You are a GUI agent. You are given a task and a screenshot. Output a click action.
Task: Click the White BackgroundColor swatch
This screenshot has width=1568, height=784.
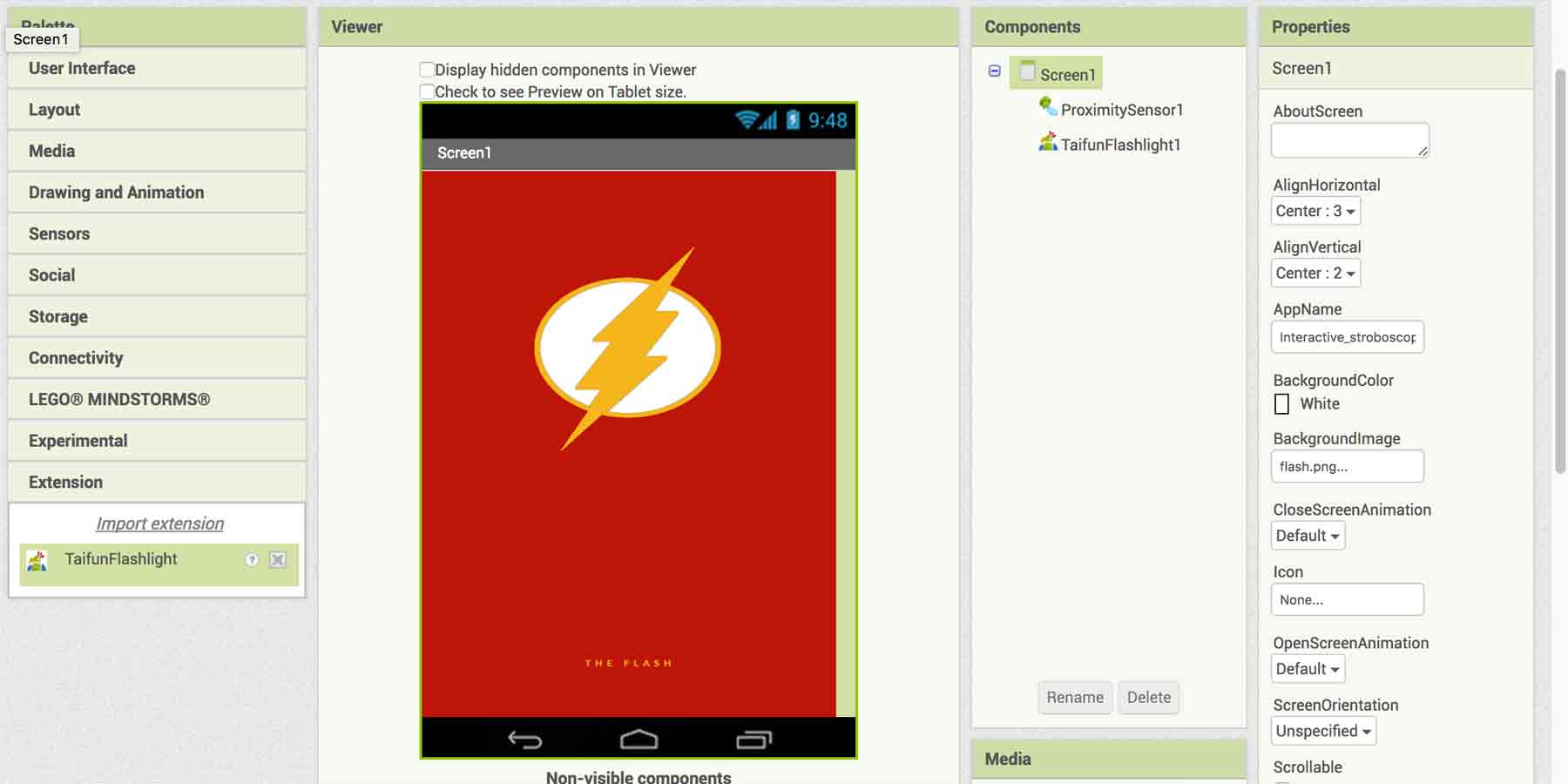(1281, 404)
